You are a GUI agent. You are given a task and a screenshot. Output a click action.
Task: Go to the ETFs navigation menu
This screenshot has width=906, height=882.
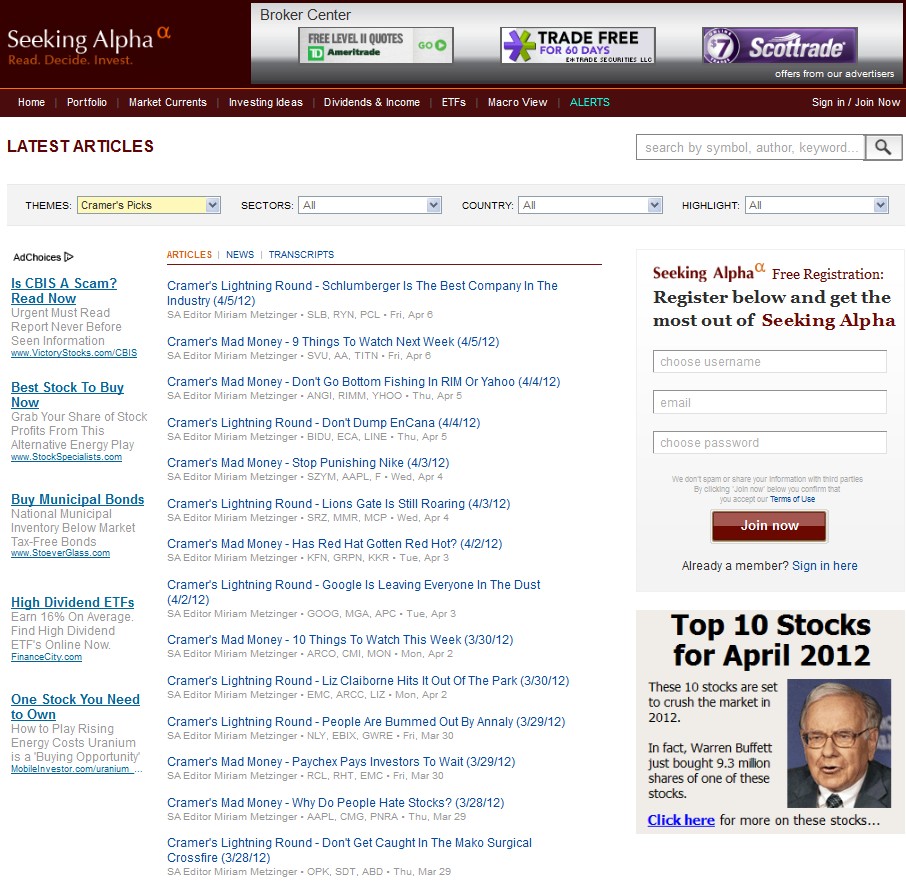coord(454,102)
